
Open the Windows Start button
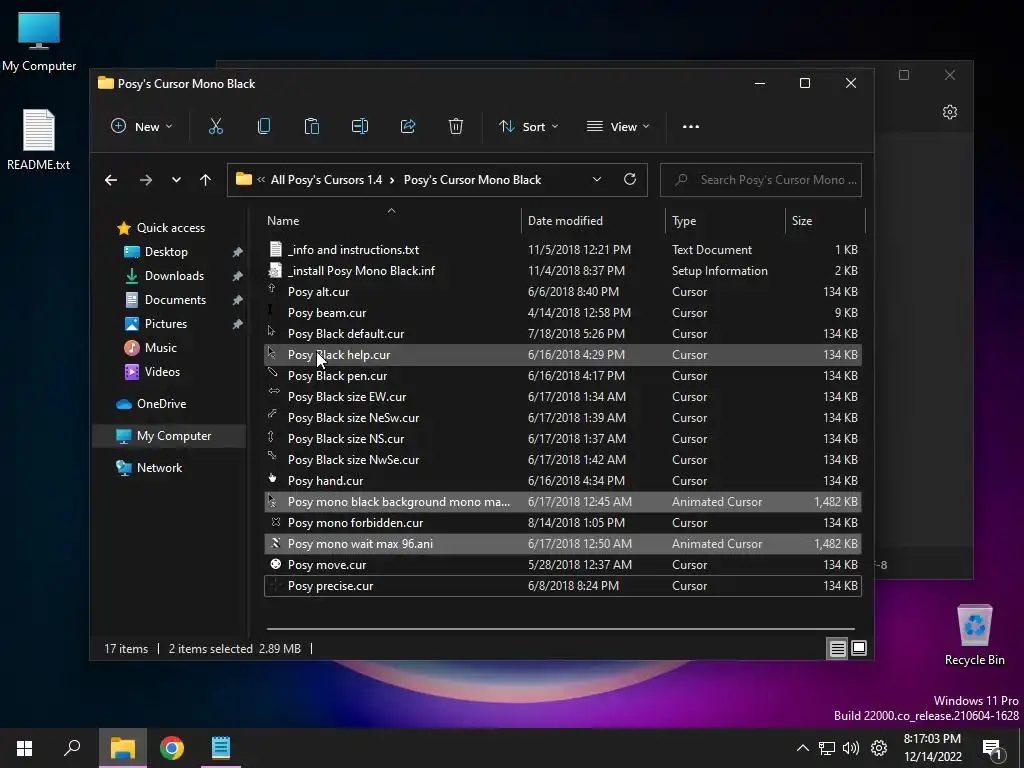coord(24,748)
